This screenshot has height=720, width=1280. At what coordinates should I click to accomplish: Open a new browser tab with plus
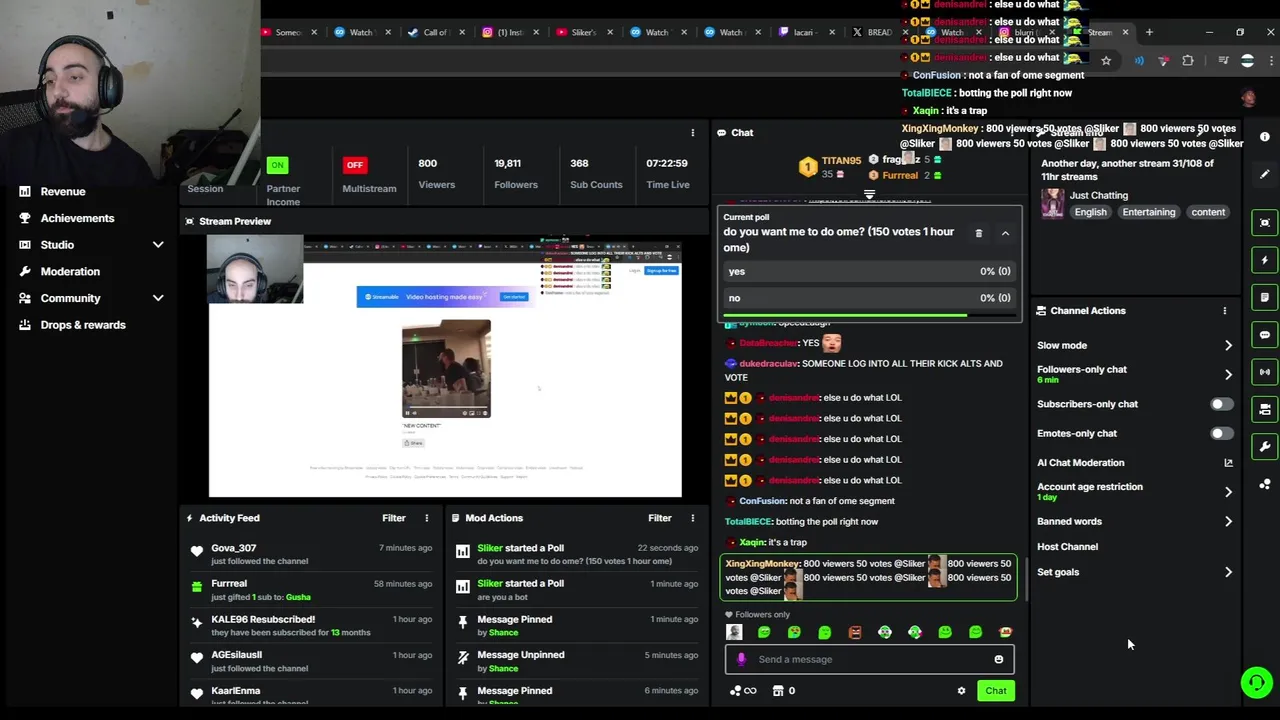[x=1149, y=32]
